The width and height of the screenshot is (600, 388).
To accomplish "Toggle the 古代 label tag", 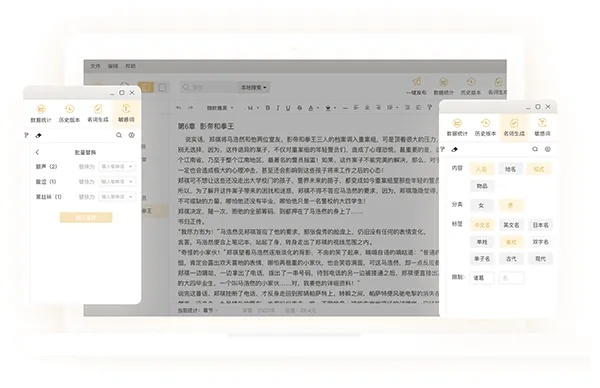I will (x=511, y=259).
